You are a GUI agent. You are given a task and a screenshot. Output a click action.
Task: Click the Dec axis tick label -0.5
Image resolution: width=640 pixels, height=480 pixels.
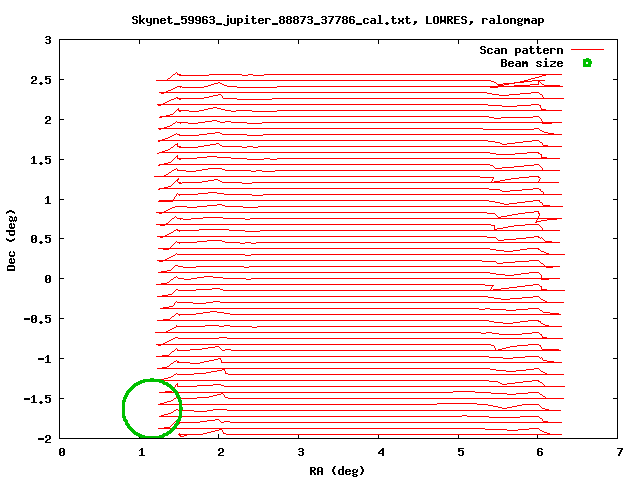coord(38,319)
